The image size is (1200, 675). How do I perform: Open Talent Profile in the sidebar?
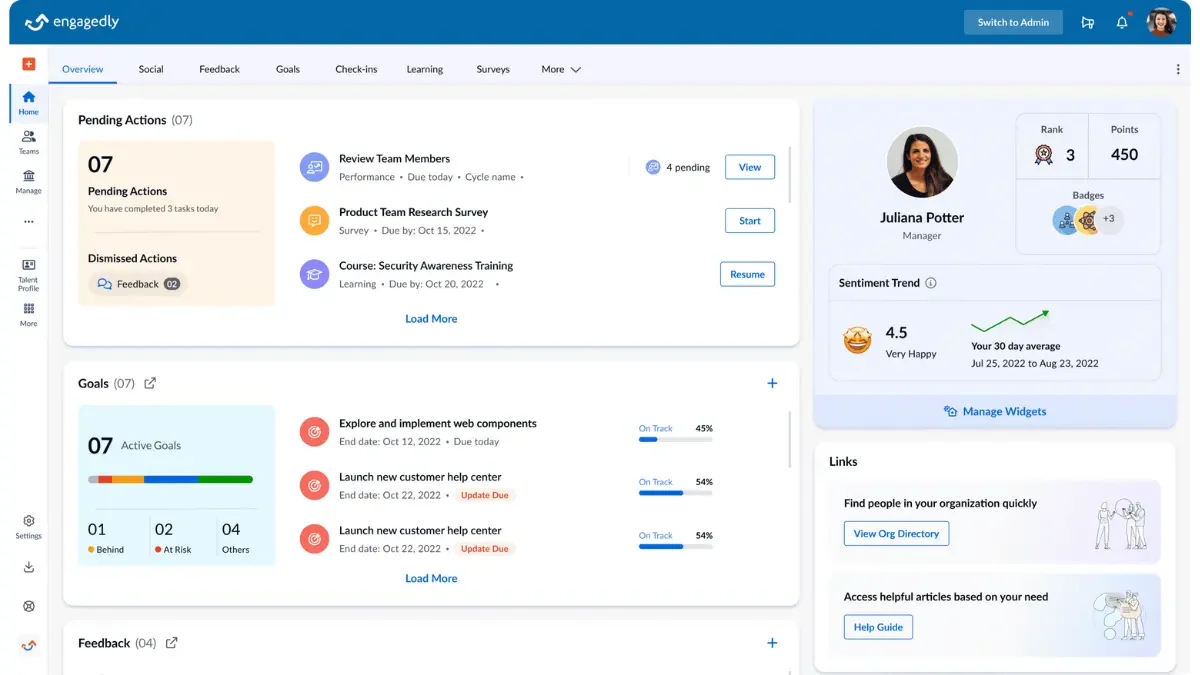28,275
